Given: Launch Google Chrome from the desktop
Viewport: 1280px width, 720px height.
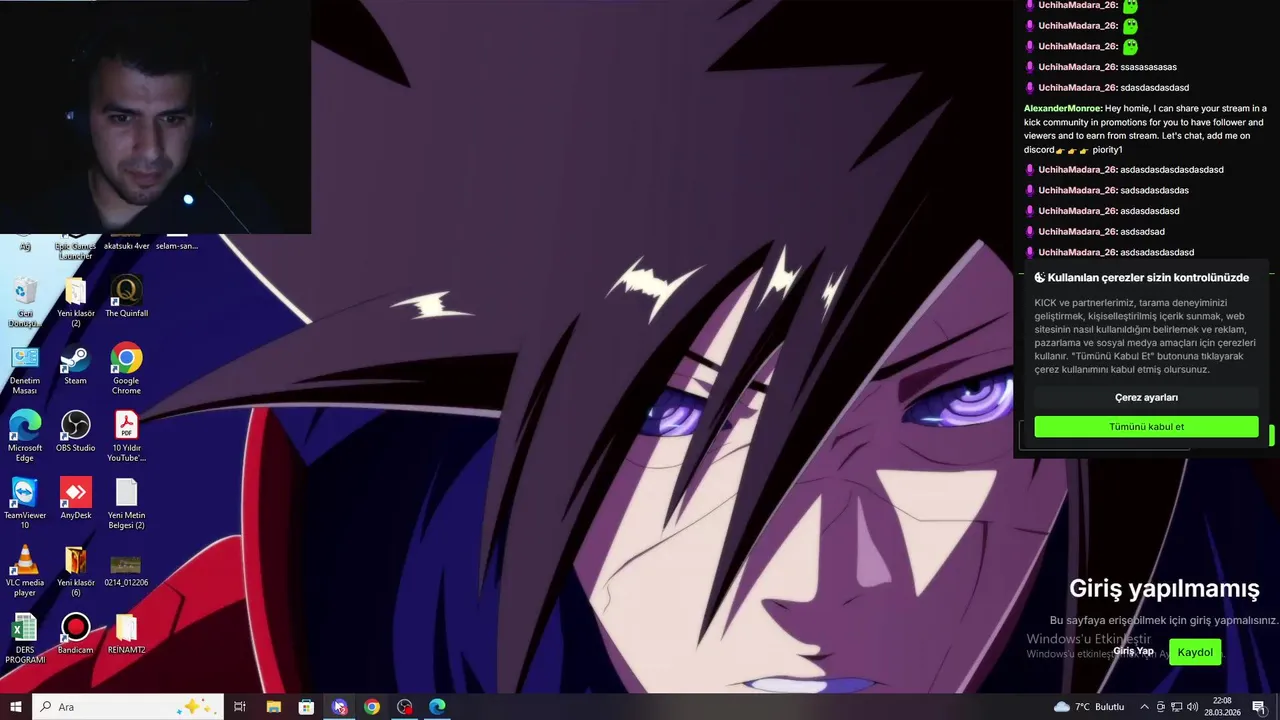Looking at the screenshot, I should tap(126, 370).
